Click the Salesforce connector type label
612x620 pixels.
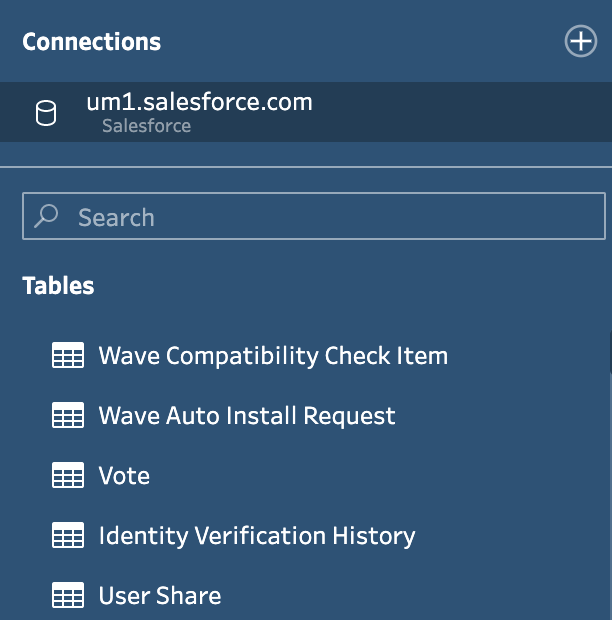pos(146,126)
